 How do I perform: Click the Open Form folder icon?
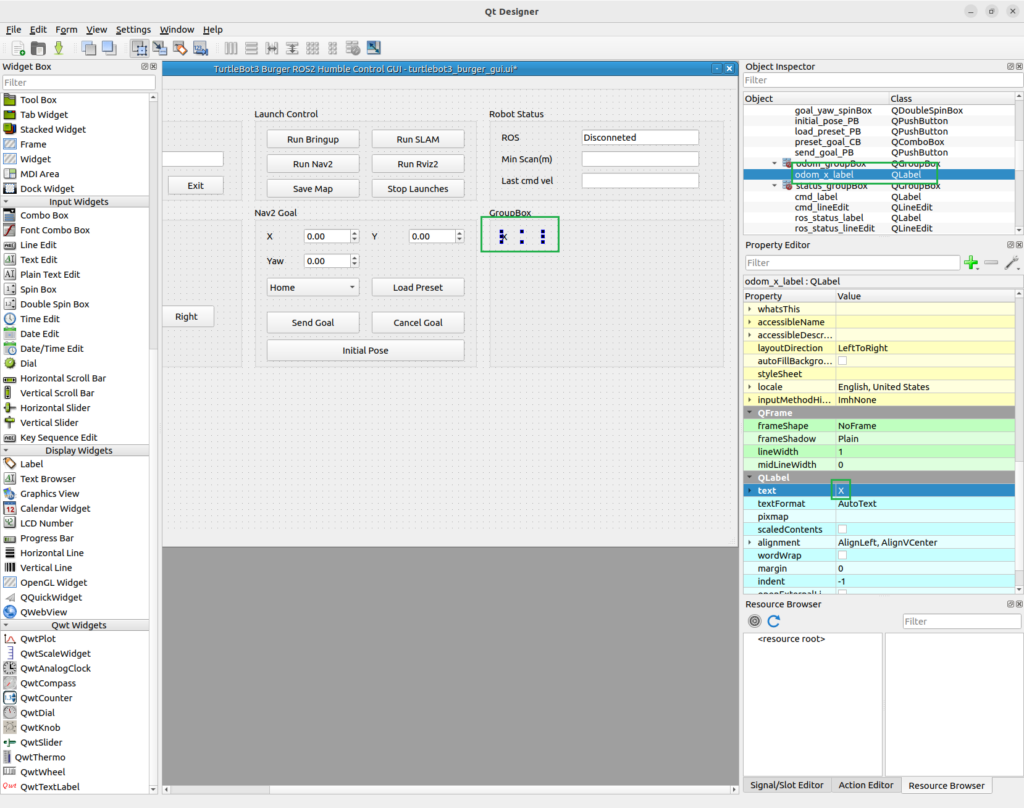pos(39,48)
